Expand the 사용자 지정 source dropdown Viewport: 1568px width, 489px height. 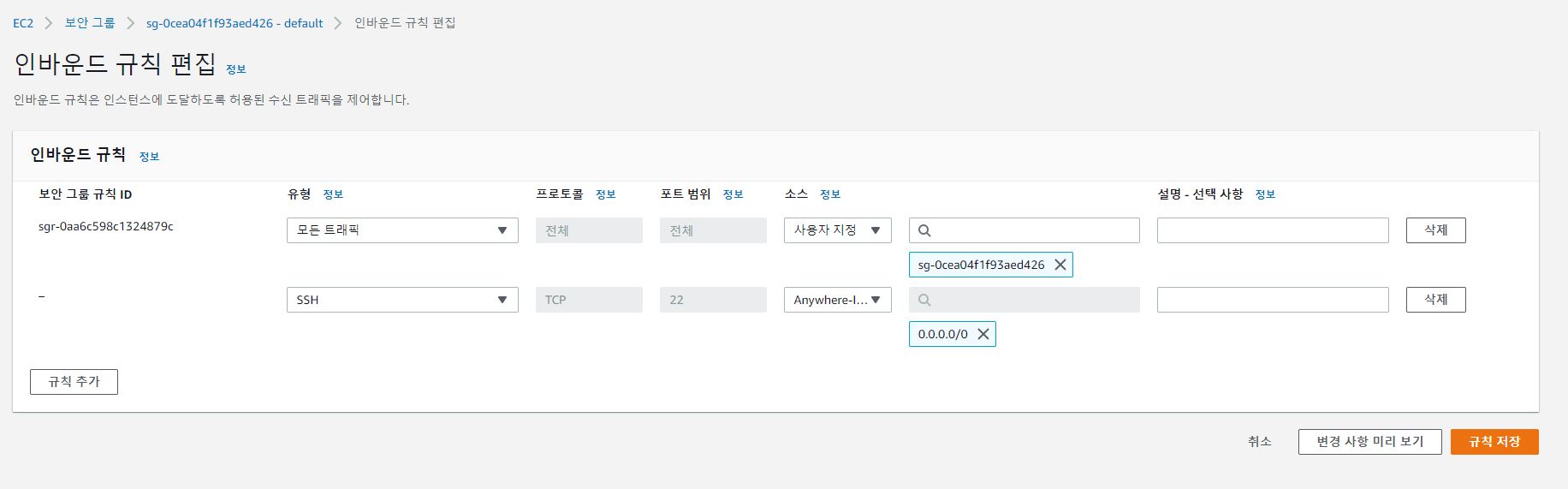pos(837,230)
